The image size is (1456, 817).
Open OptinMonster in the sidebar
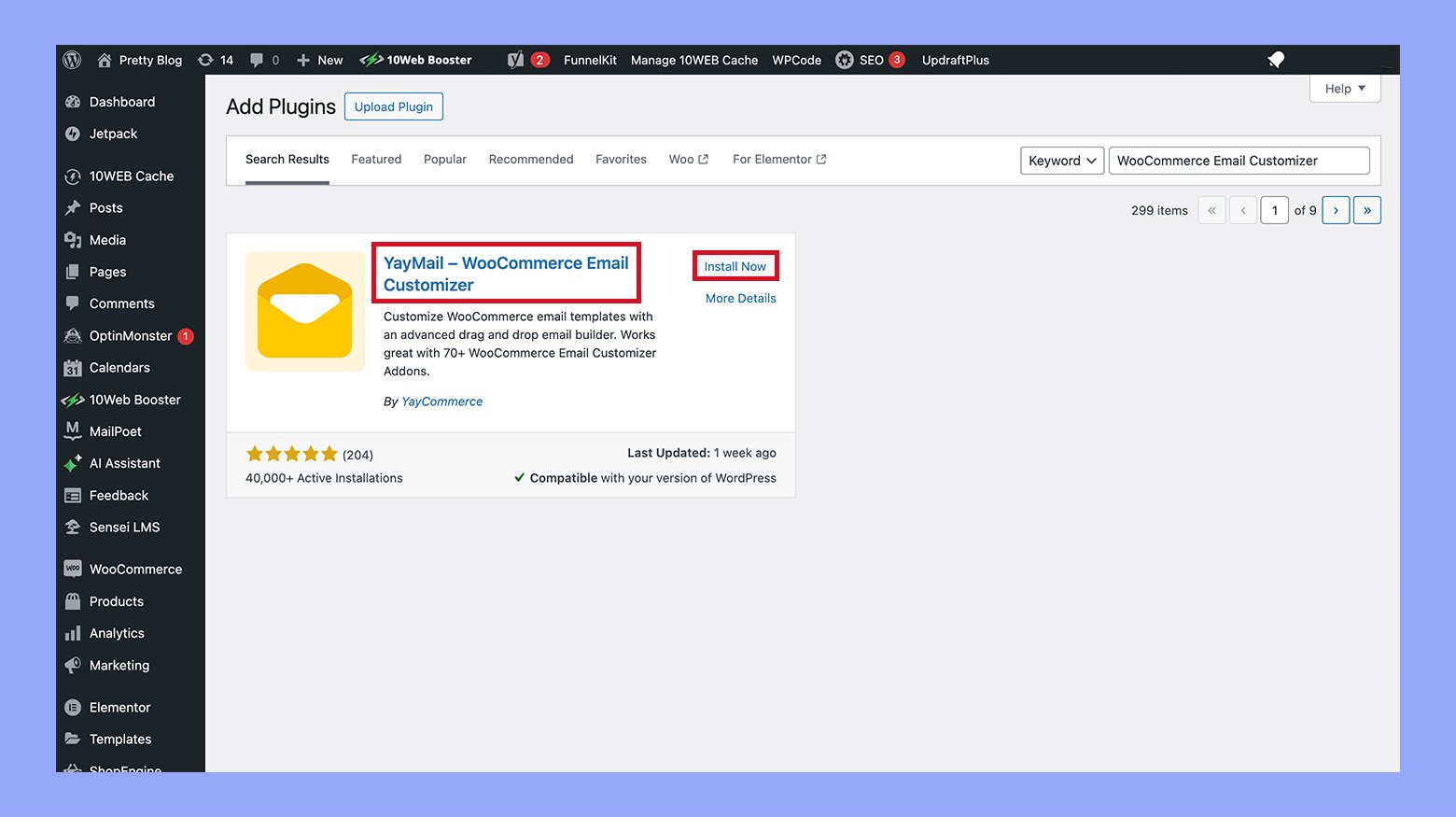pos(131,335)
